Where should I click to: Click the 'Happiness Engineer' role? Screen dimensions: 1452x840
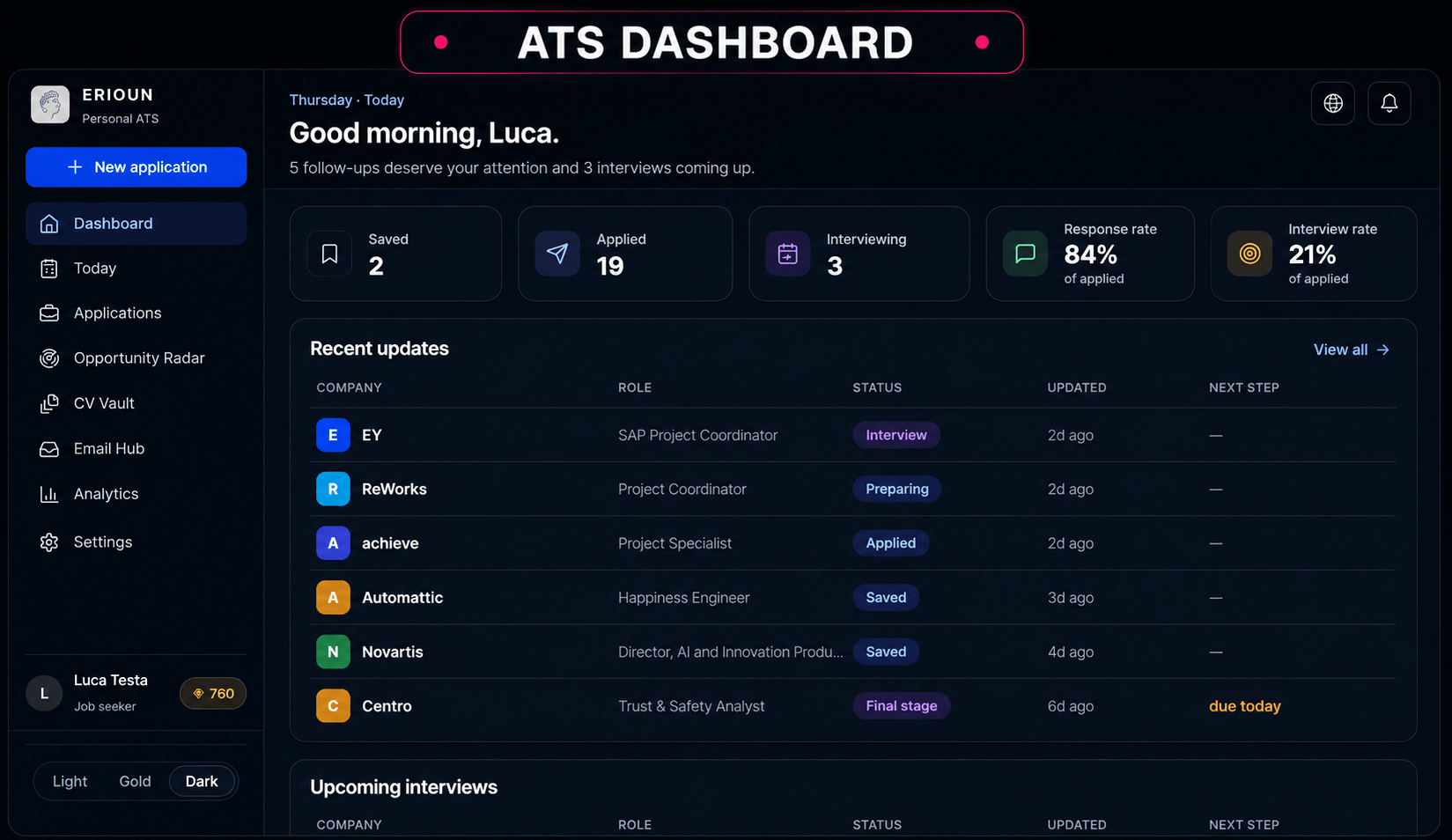683,598
